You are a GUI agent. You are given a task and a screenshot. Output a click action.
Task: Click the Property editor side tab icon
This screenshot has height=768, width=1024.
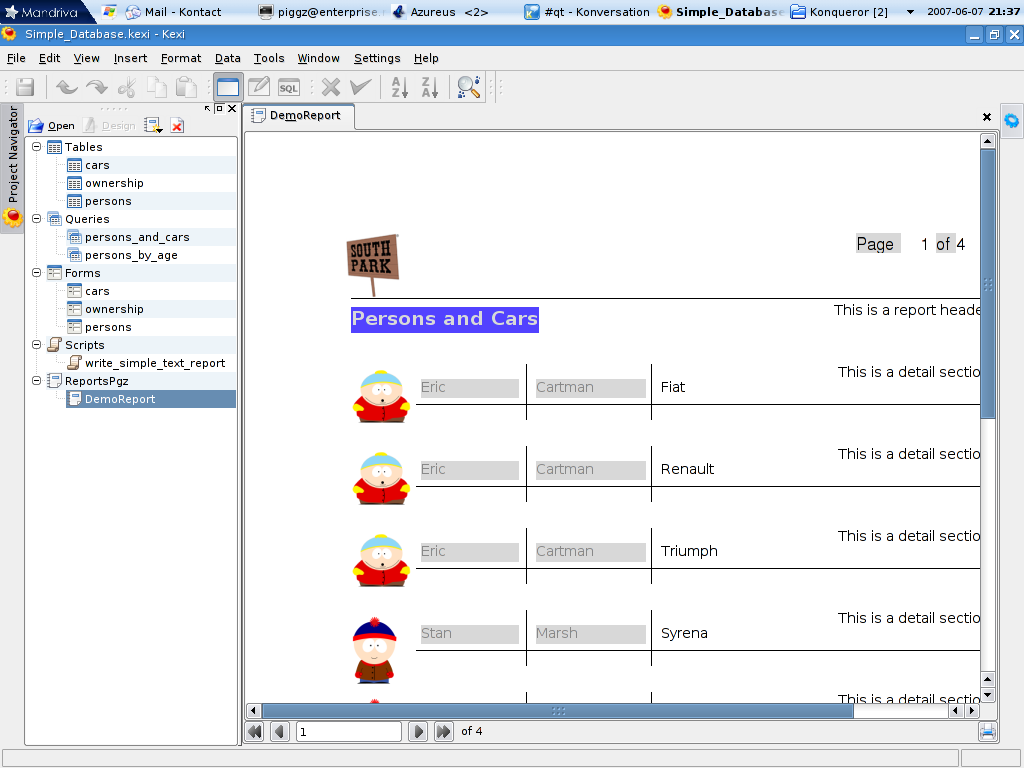pos(1012,121)
